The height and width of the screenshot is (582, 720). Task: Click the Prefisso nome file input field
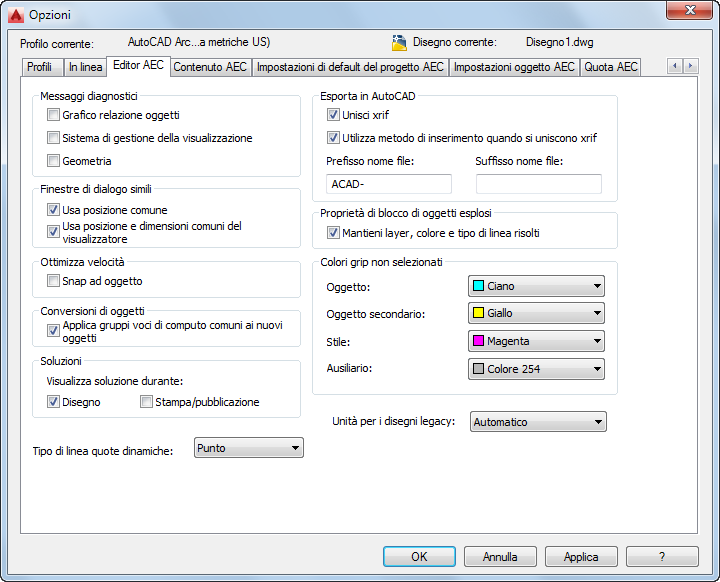pos(388,184)
